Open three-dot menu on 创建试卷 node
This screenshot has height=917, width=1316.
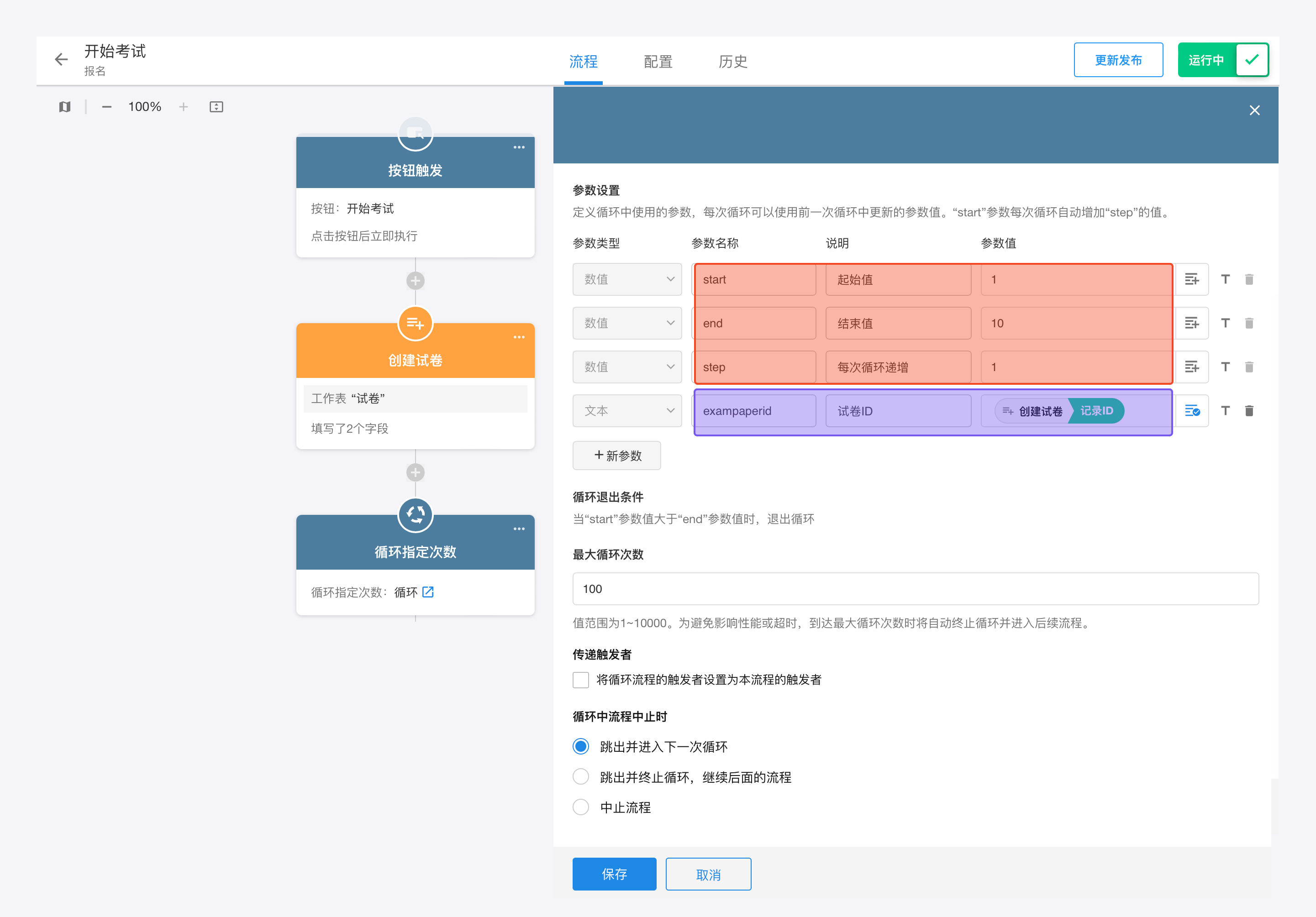(519, 337)
